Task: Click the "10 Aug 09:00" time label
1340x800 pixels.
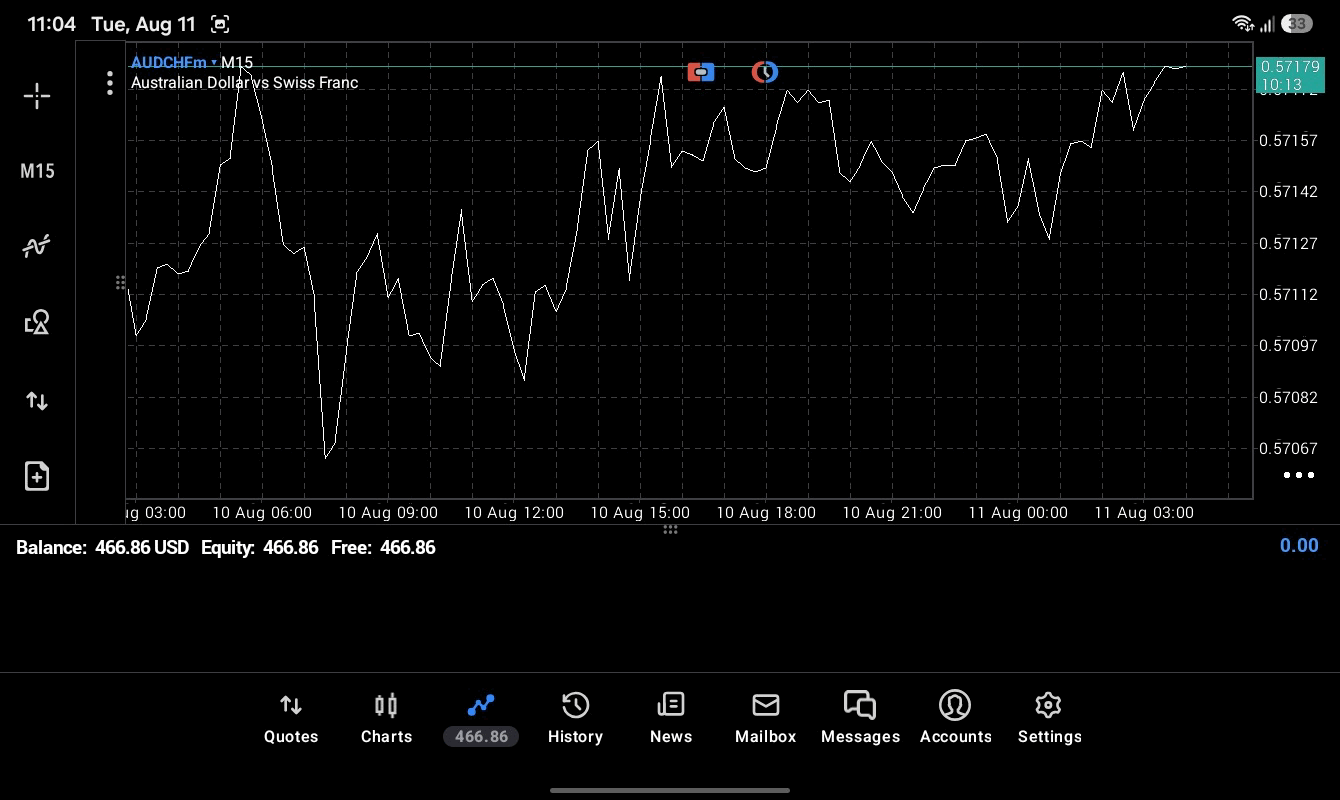Action: point(388,512)
